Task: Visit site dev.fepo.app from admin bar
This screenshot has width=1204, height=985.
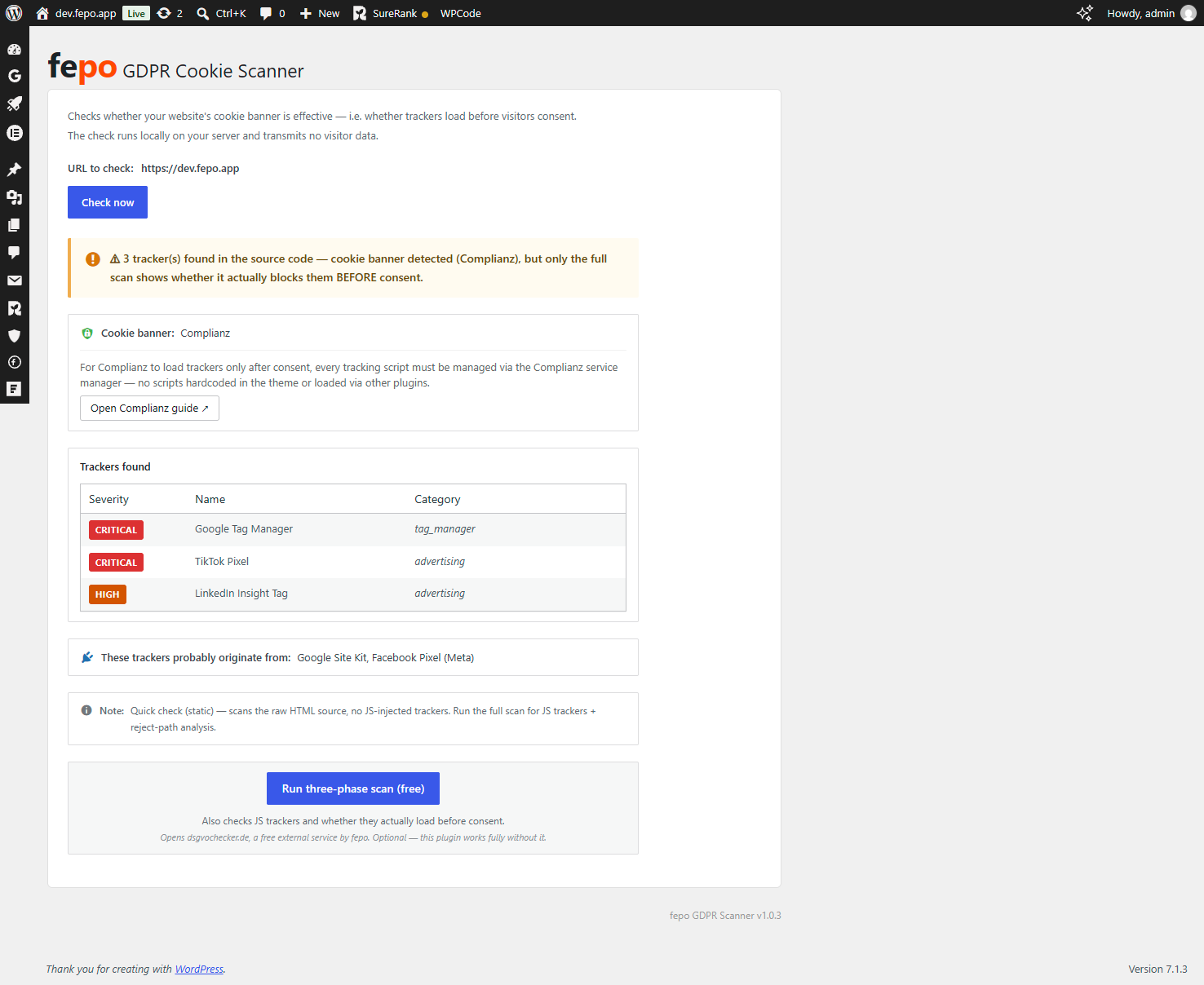Action: (76, 13)
